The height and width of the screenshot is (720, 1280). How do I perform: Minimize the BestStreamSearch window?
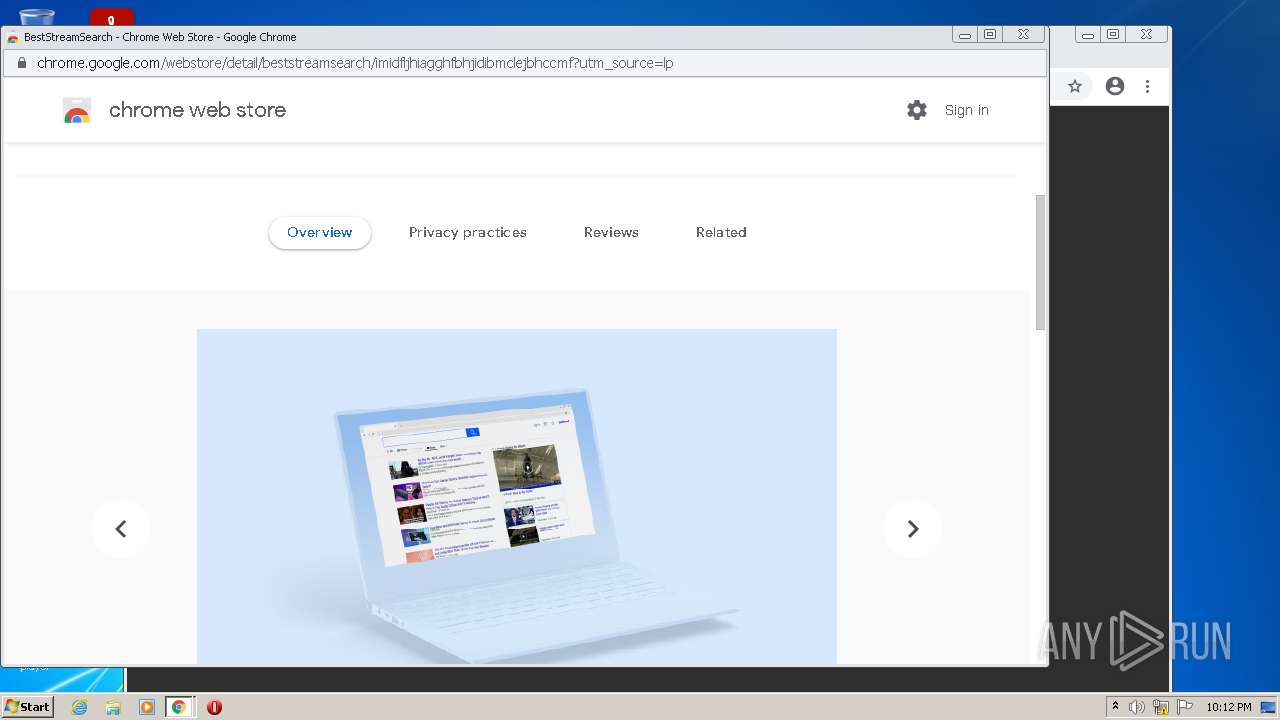coord(965,34)
